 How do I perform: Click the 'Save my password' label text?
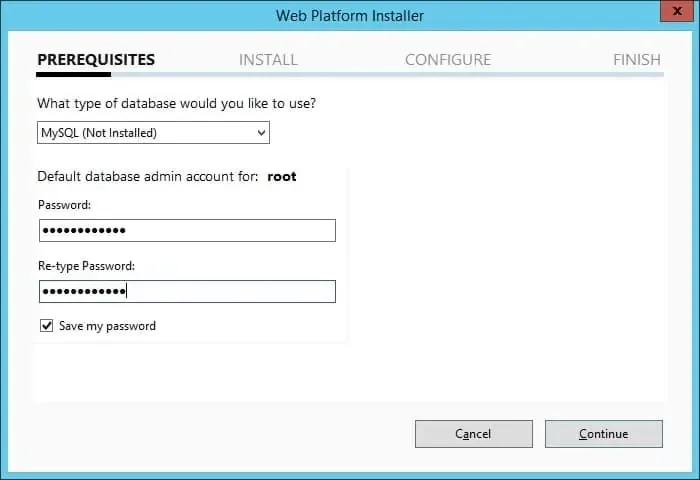pyautogui.click(x=107, y=326)
